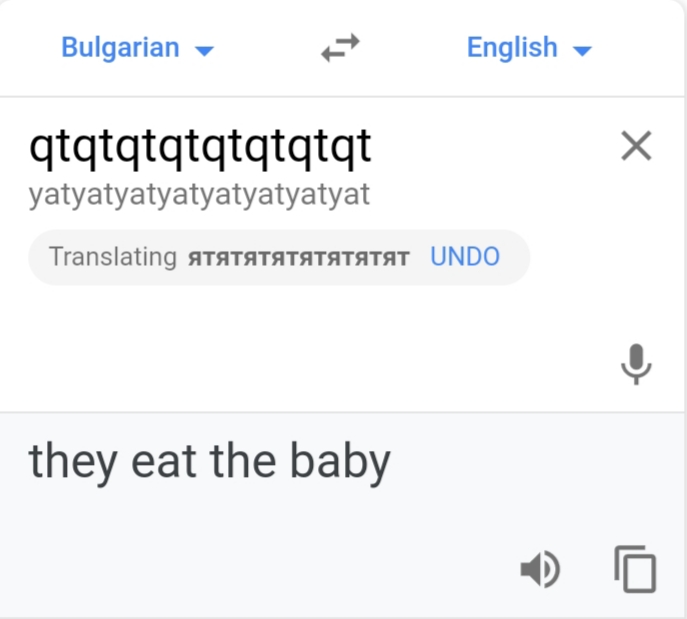Click into the qtqtqtqtqtqtqtqt input text
The width and height of the screenshot is (687, 619).
pos(200,148)
